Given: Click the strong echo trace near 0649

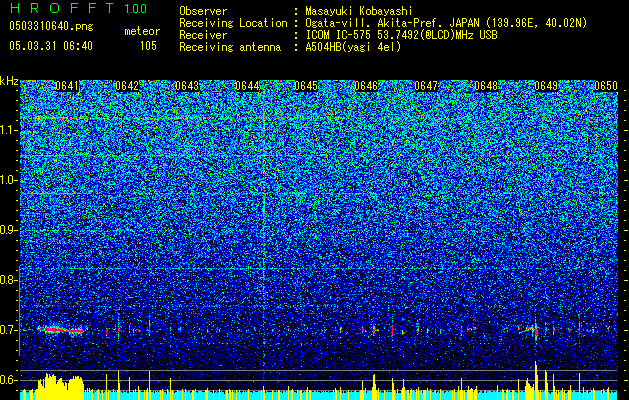Looking at the screenshot, I should 535,330.
